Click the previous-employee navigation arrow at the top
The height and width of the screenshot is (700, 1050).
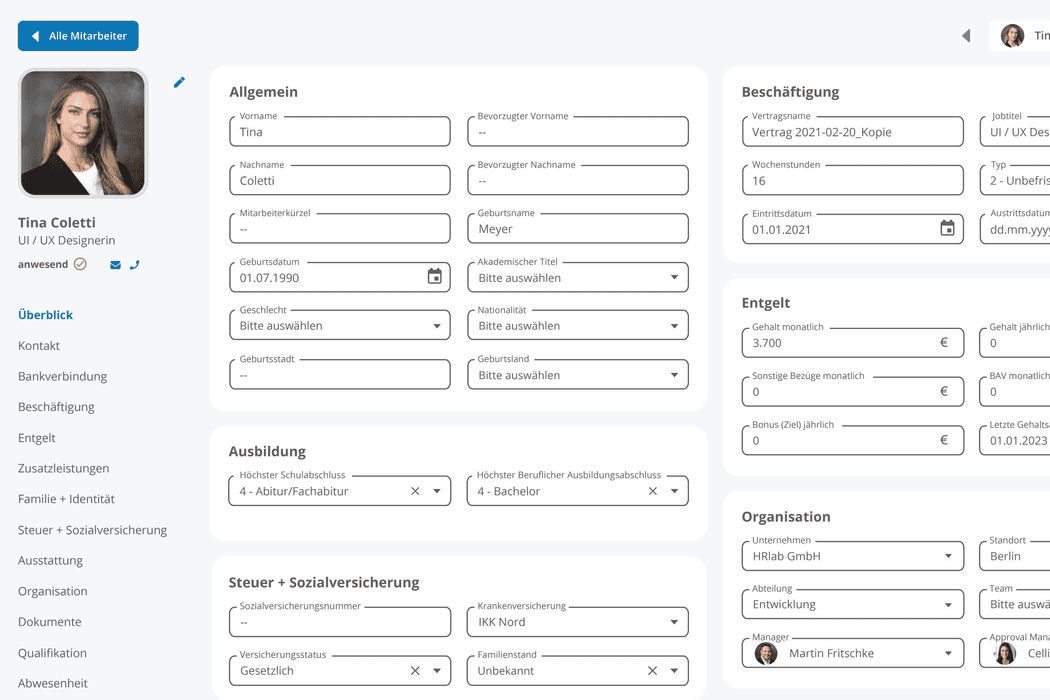tap(965, 35)
